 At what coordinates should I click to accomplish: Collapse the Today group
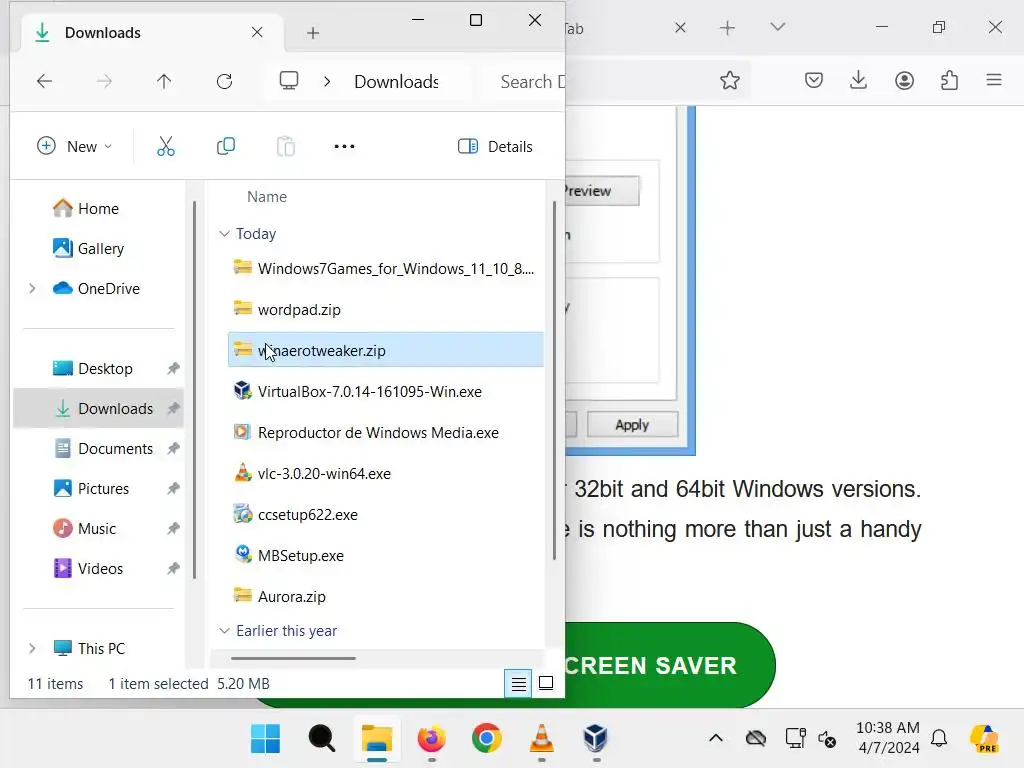point(224,234)
